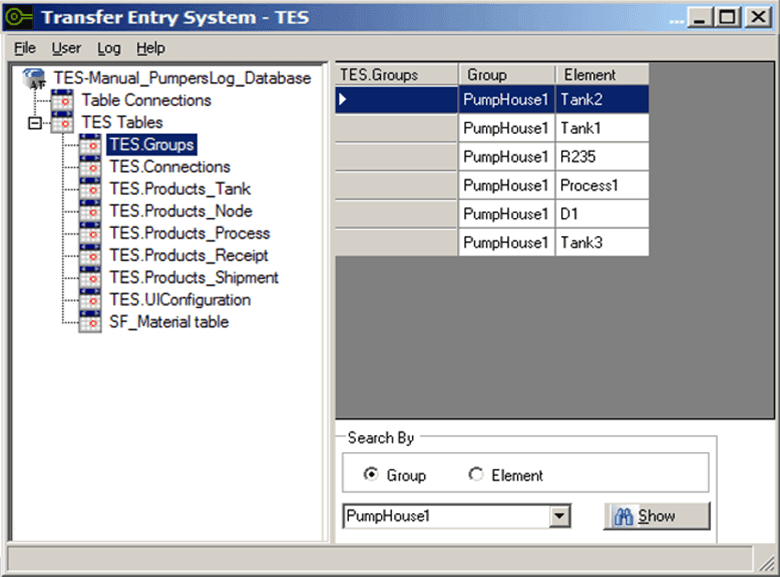Click the TES.UIConfiguration table icon
This screenshot has width=780, height=577.
pyautogui.click(x=90, y=299)
